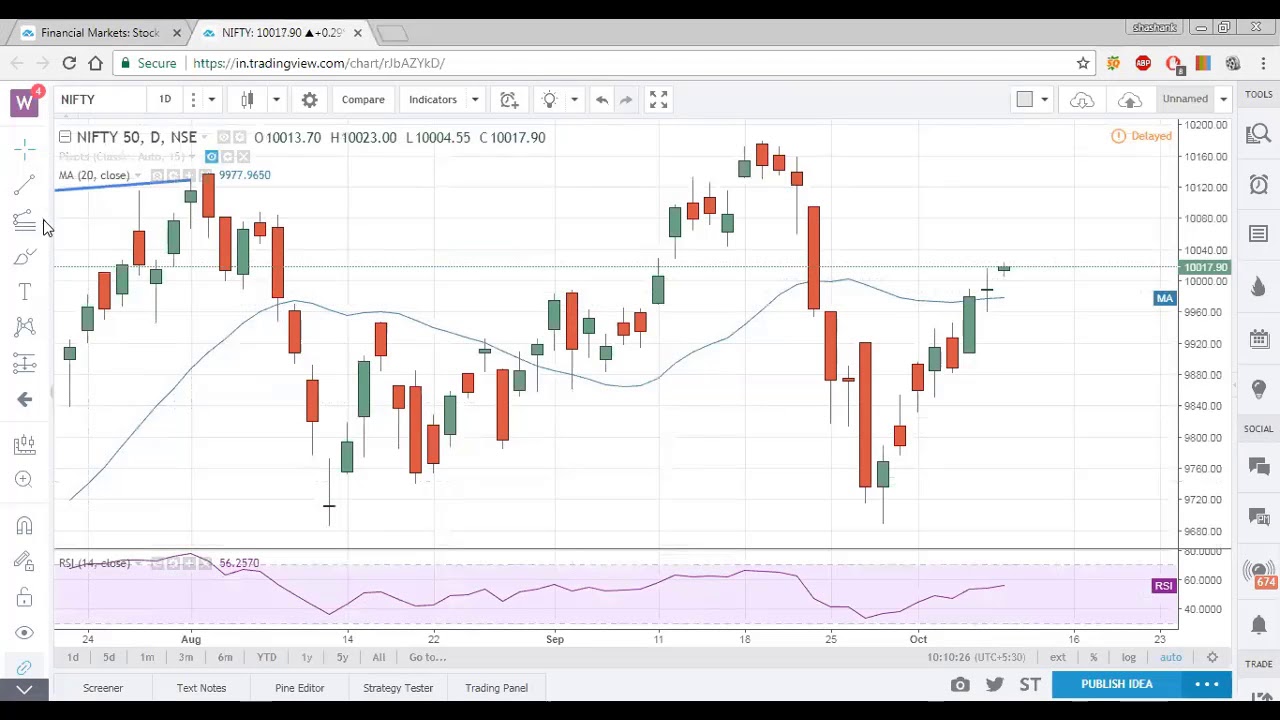Screen dimensions: 1280x720
Task: Open the Alerts clock panel
Action: [1258, 184]
